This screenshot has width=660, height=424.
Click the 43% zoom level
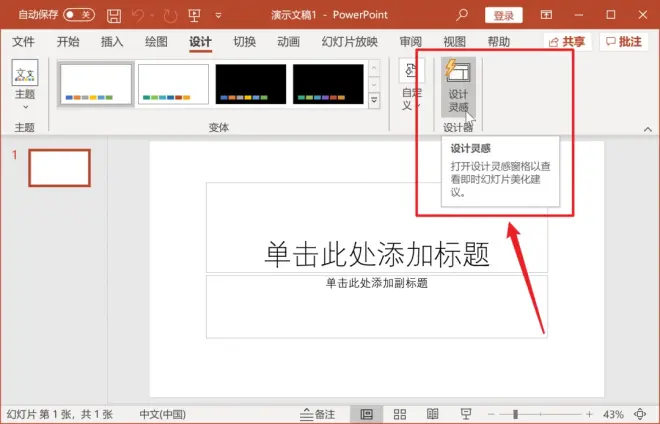[613, 414]
